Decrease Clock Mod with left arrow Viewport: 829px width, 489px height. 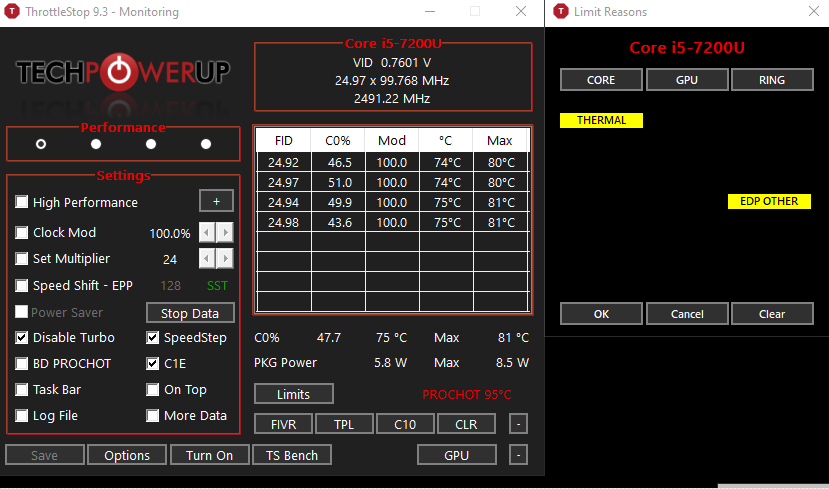point(207,232)
